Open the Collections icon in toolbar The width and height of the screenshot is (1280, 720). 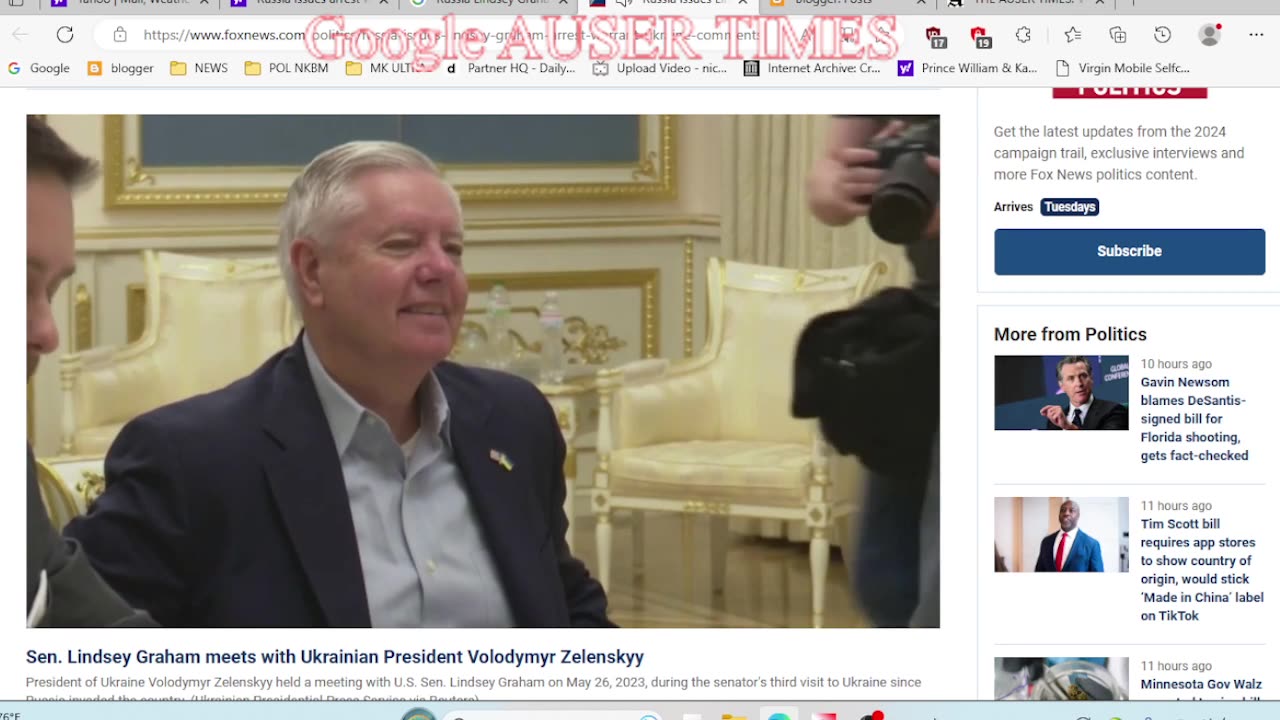coord(1118,35)
